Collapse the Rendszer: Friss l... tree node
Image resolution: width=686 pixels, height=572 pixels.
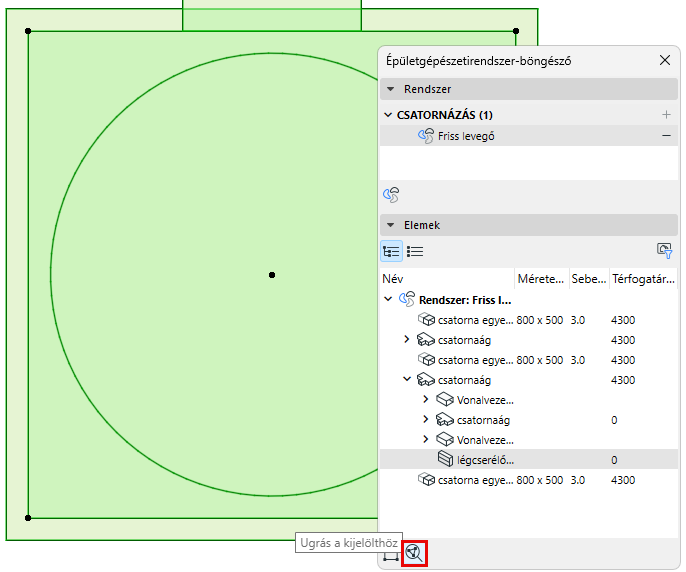coord(388,299)
